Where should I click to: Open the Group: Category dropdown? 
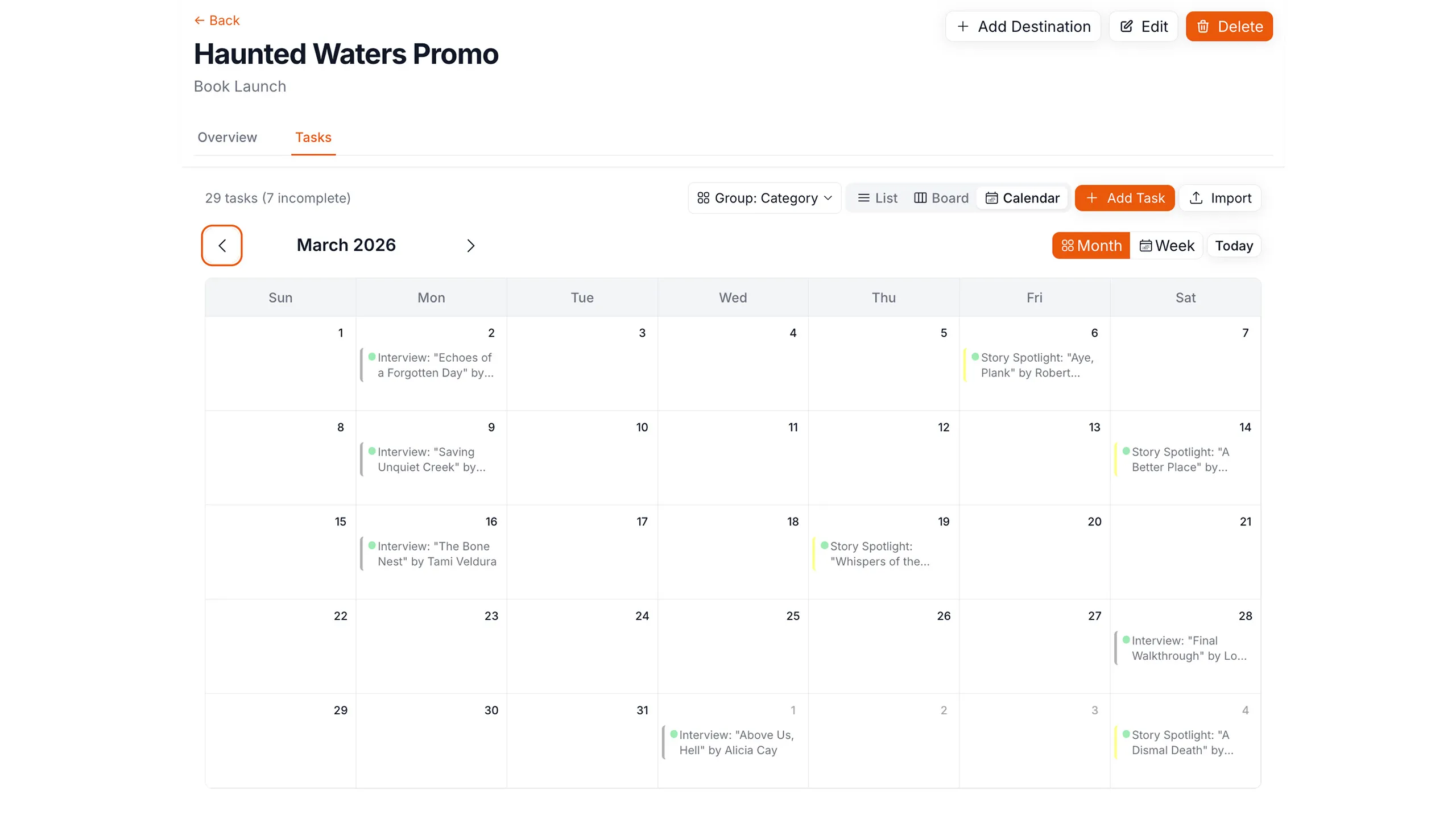pyautogui.click(x=764, y=198)
